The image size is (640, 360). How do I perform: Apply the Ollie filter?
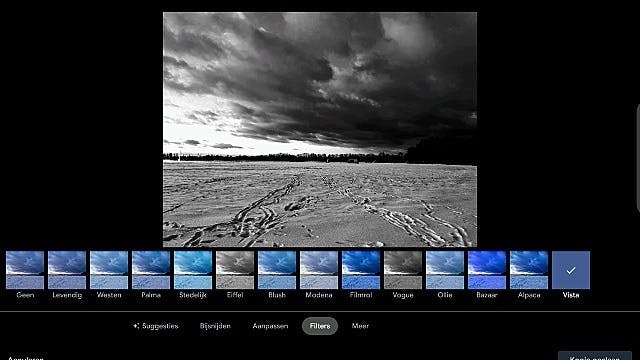[x=445, y=270]
